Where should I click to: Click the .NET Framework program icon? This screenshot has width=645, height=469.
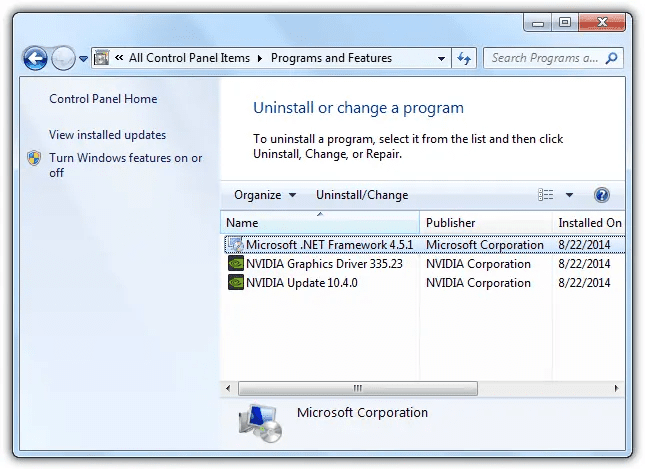pos(236,245)
